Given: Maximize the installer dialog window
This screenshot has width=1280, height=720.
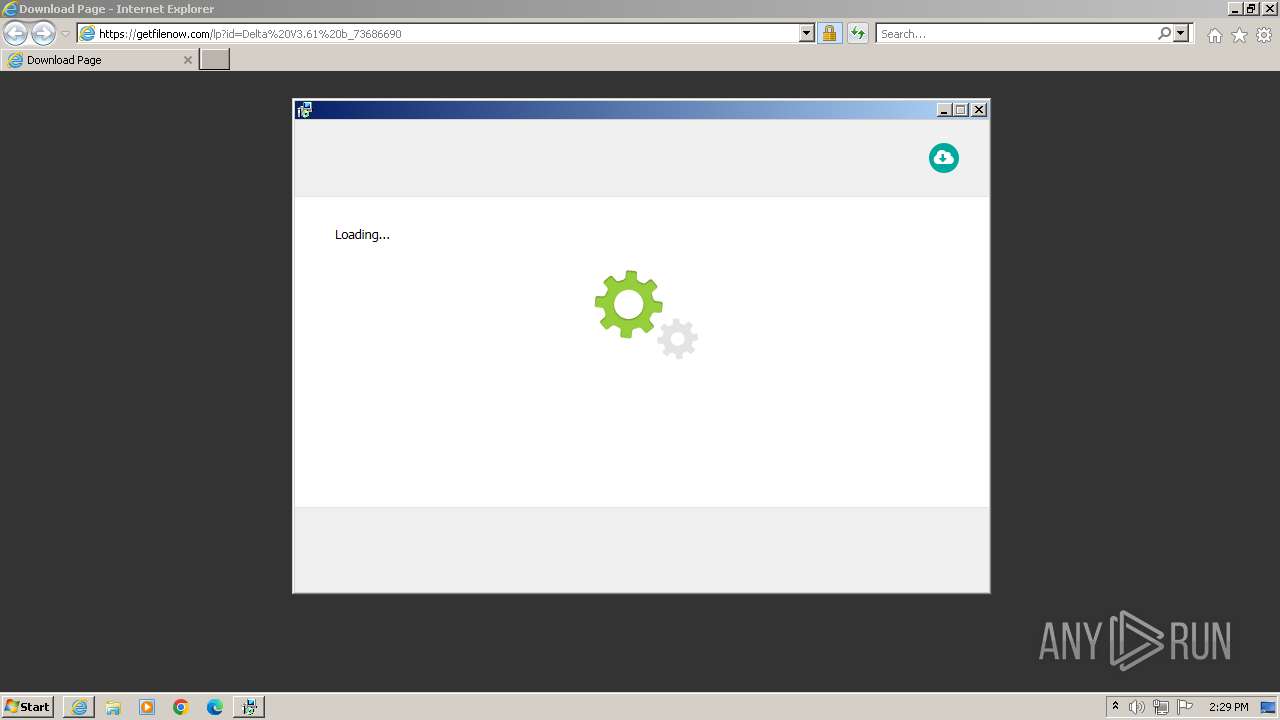Looking at the screenshot, I should point(961,110).
